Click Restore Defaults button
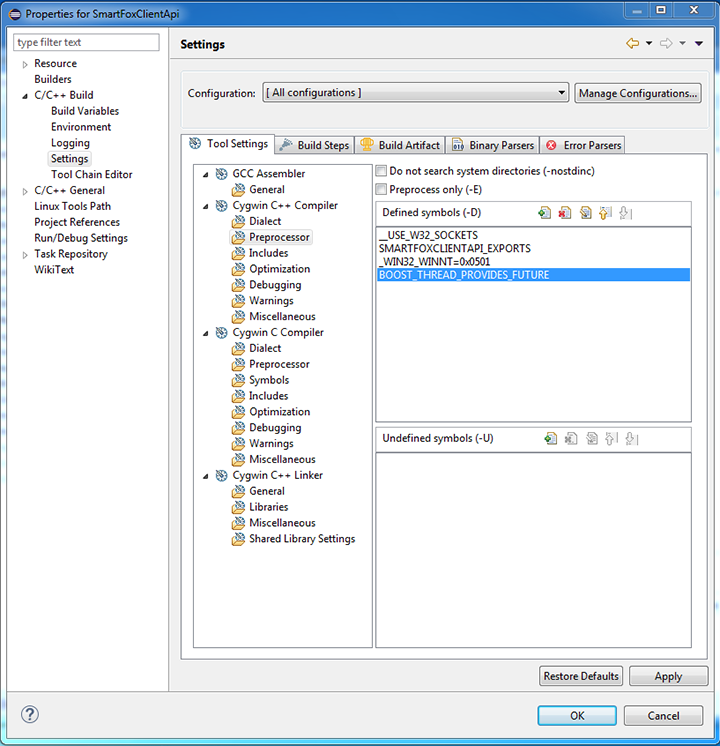 tap(581, 676)
